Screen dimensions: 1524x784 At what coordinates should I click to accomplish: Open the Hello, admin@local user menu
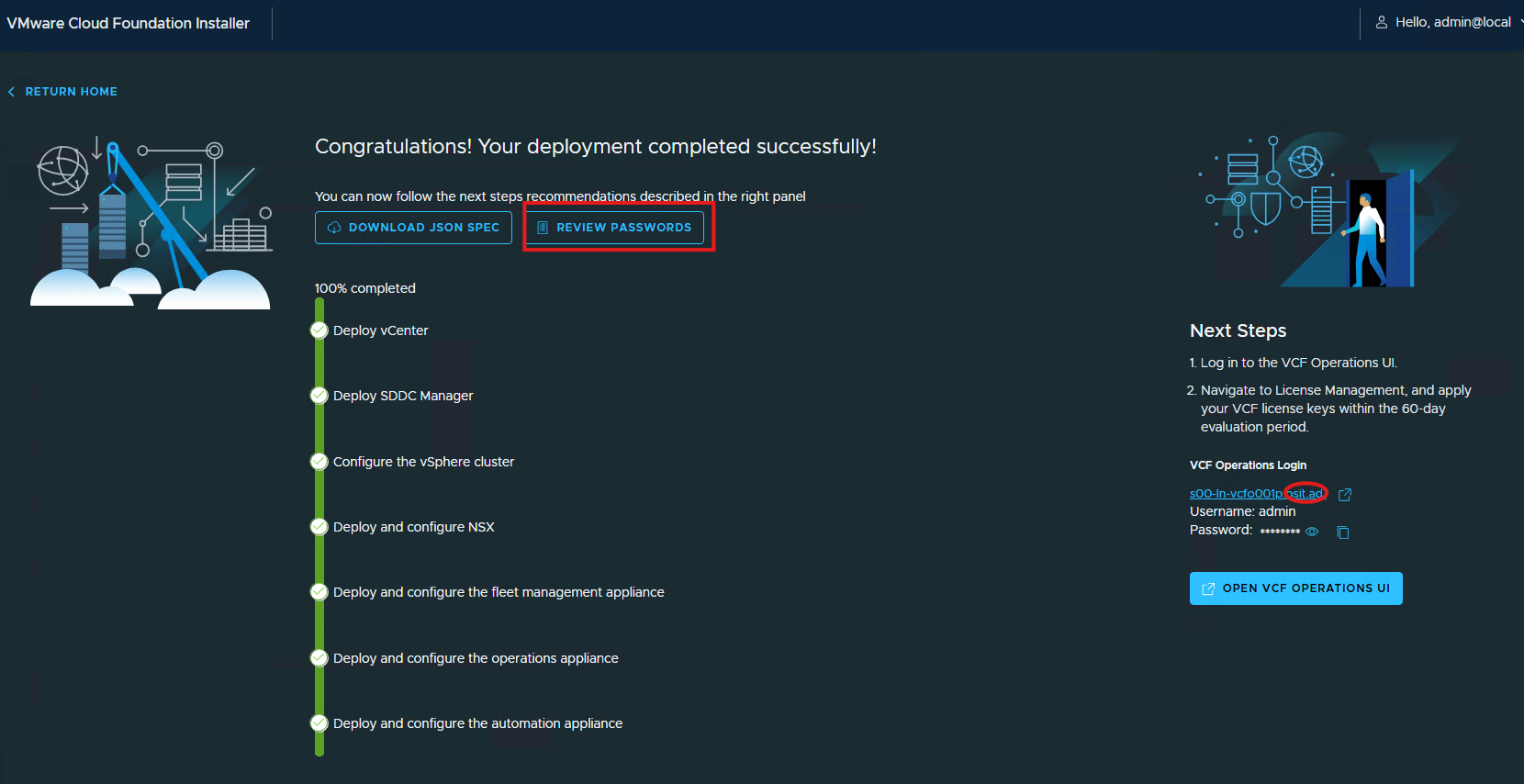pyautogui.click(x=1448, y=22)
